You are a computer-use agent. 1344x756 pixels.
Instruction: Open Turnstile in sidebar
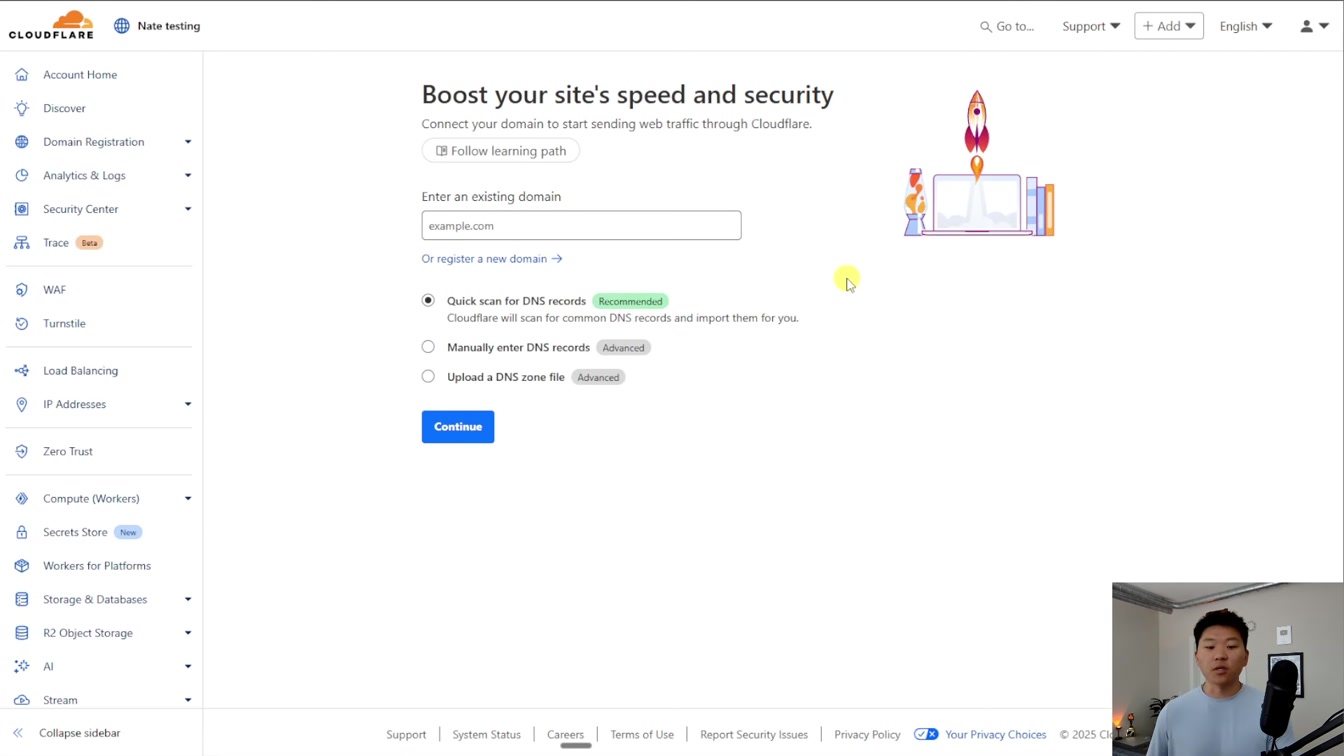(x=64, y=323)
